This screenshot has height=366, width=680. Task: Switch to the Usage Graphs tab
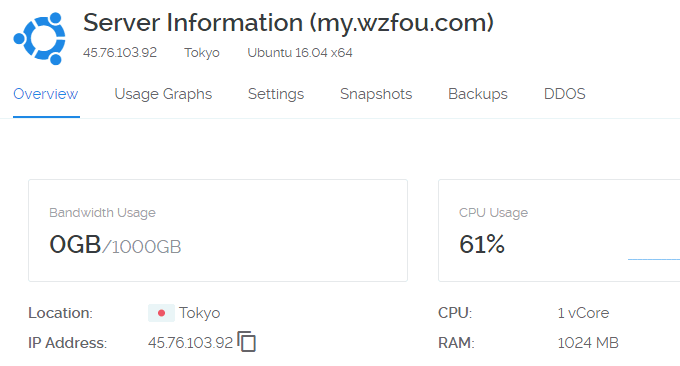point(163,94)
